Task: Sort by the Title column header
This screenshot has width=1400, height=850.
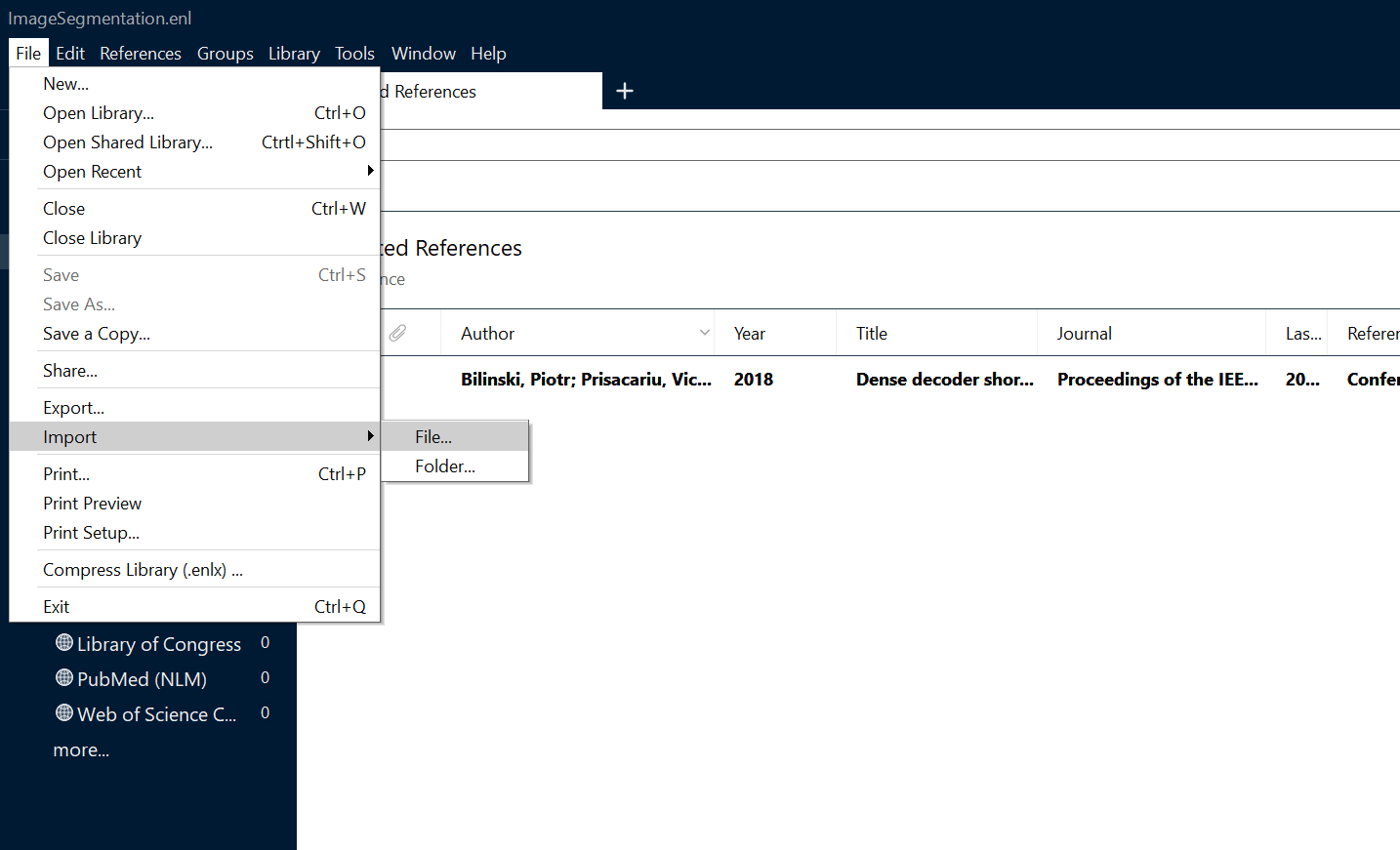Action: [x=936, y=333]
